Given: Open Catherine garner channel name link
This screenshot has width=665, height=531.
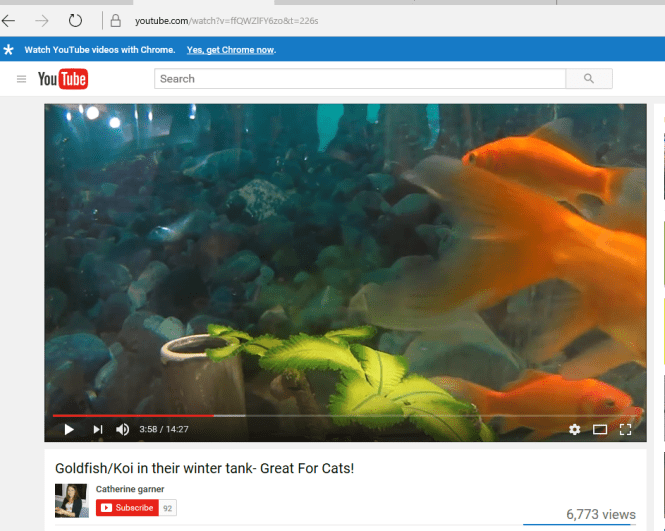Looking at the screenshot, I should (x=130, y=489).
